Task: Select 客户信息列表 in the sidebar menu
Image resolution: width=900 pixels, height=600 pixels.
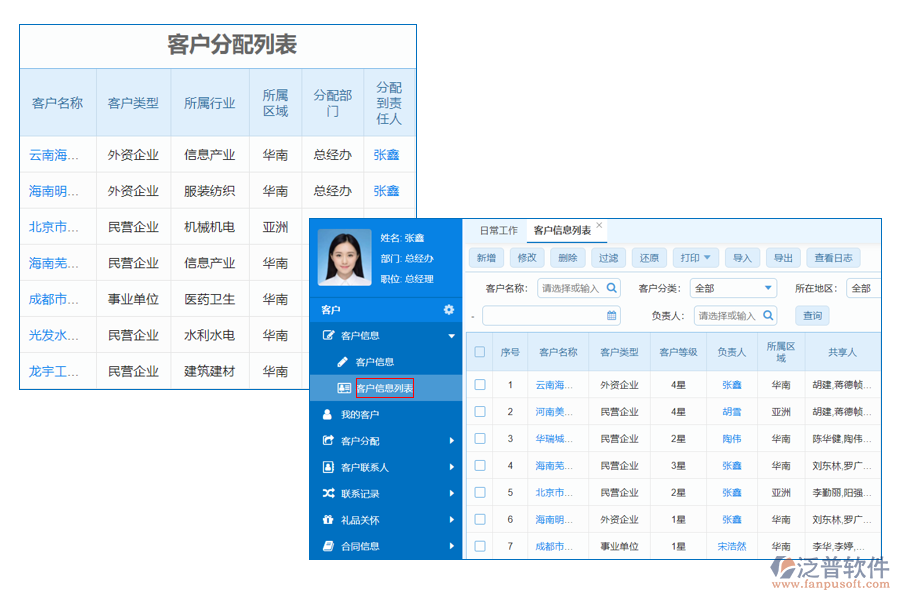Action: pyautogui.click(x=387, y=387)
